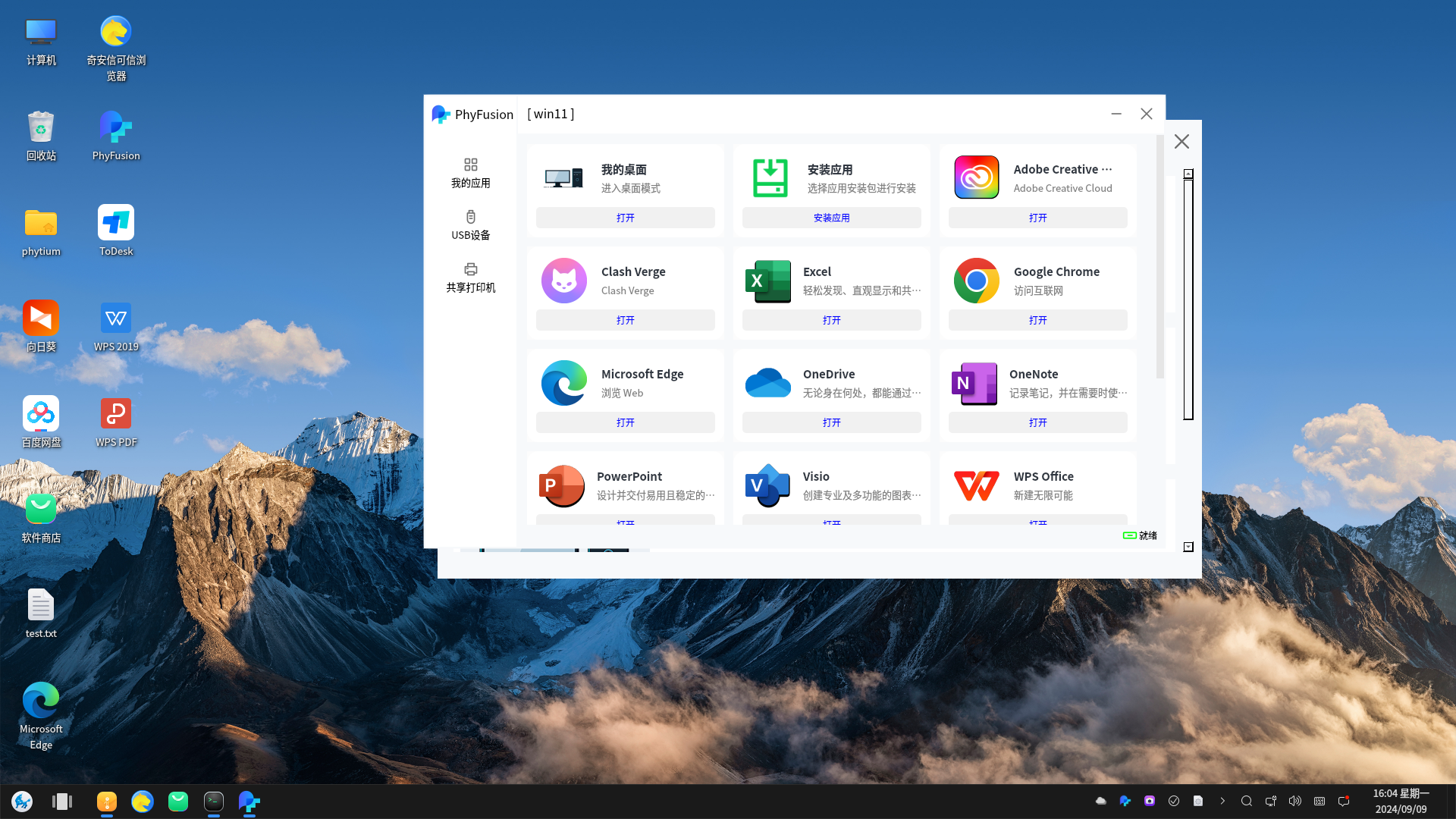Click the app list vertical scrollbar
Image resolution: width=1456 pixels, height=819 pixels.
1159,258
